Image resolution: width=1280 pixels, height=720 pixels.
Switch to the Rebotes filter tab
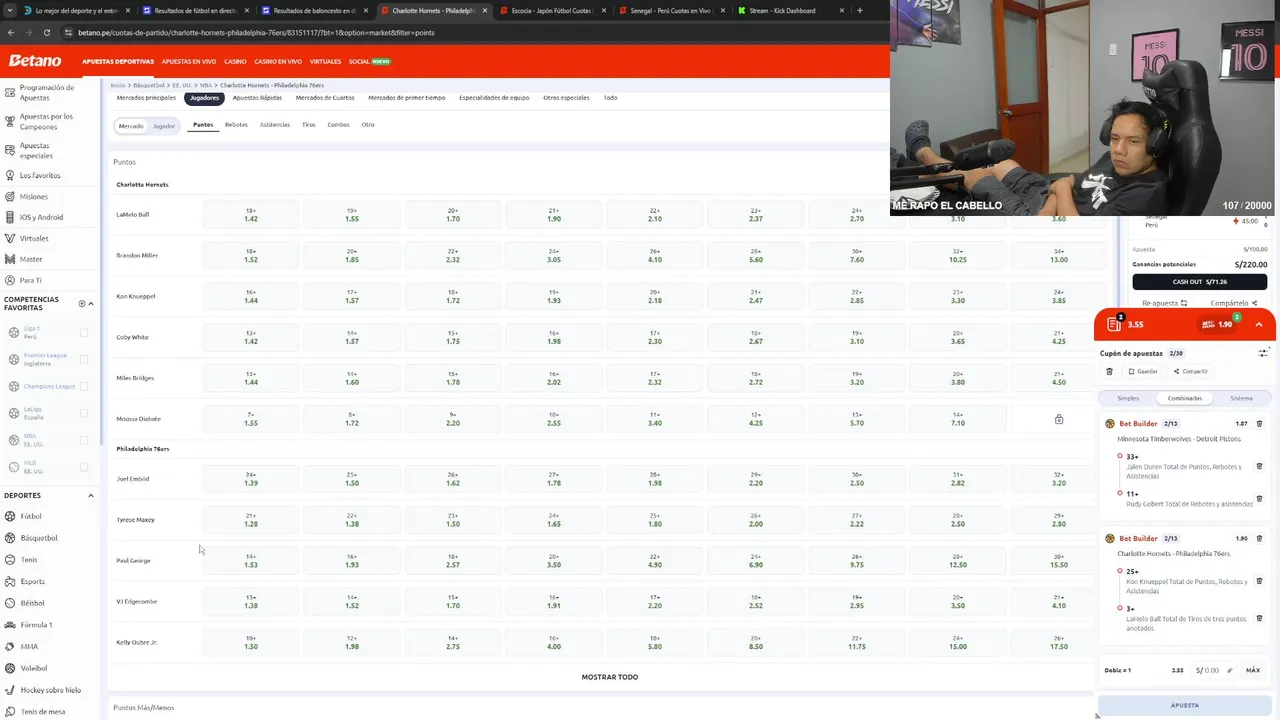point(236,125)
